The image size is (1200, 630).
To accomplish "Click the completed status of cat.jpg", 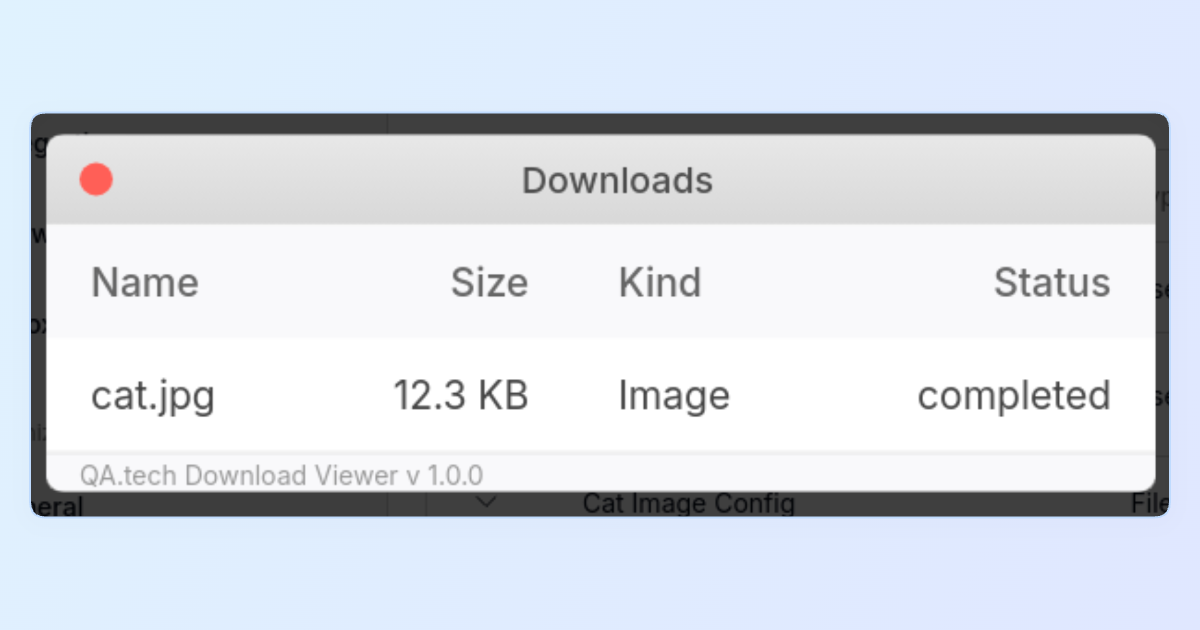I will point(1013,396).
